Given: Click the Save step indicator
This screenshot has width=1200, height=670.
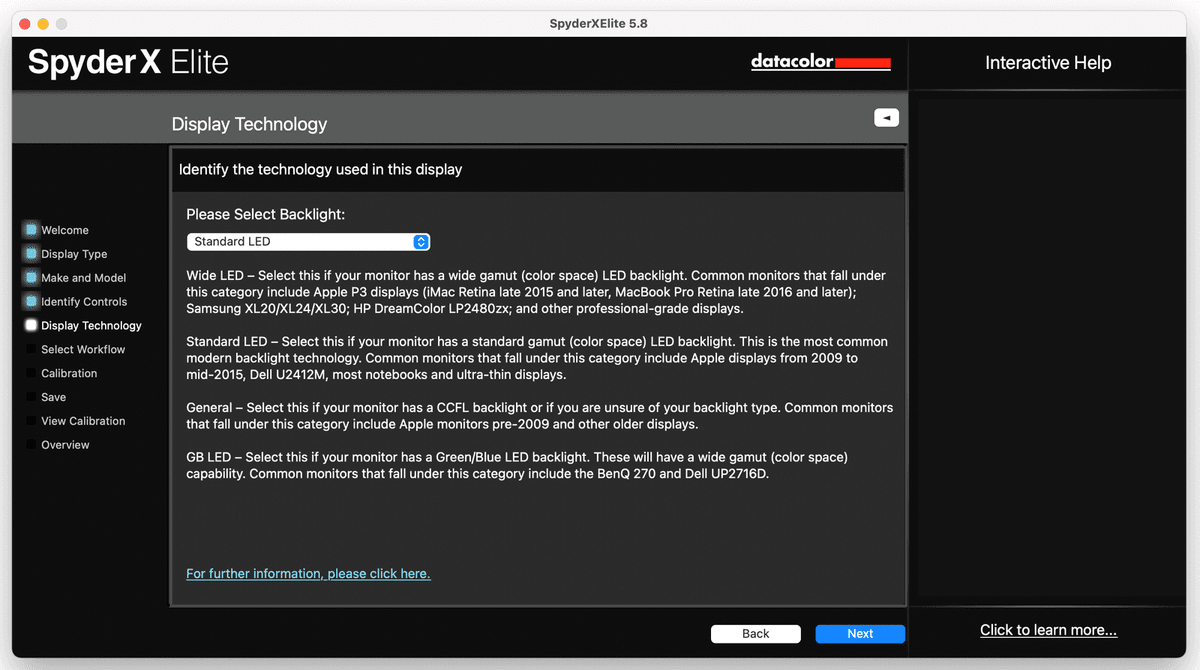Looking at the screenshot, I should (x=48, y=396).
